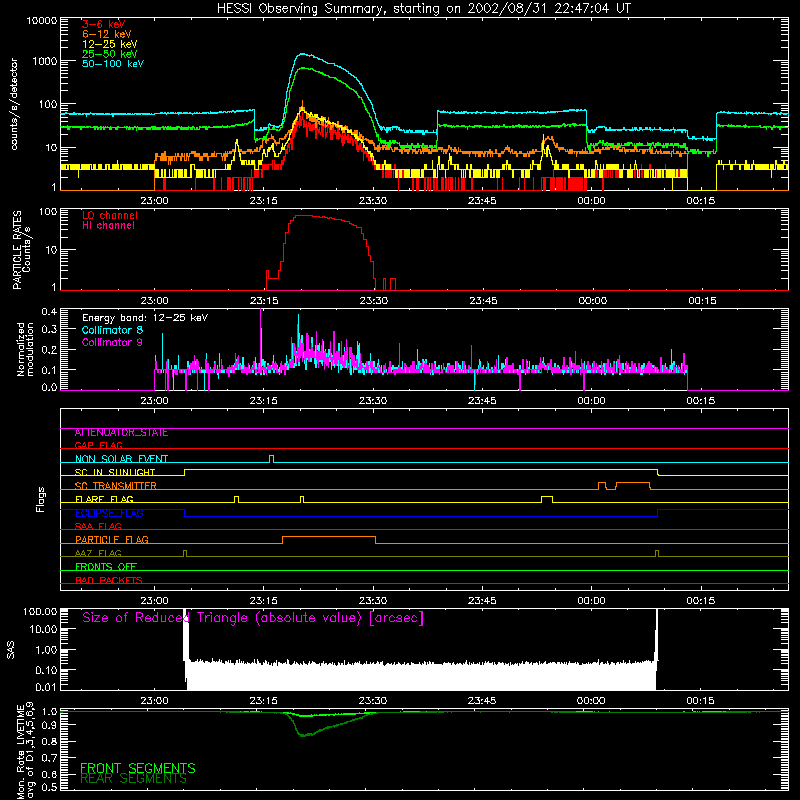Select the orange 6-12 keV legend entry
This screenshot has height=800, width=800.
coord(106,34)
